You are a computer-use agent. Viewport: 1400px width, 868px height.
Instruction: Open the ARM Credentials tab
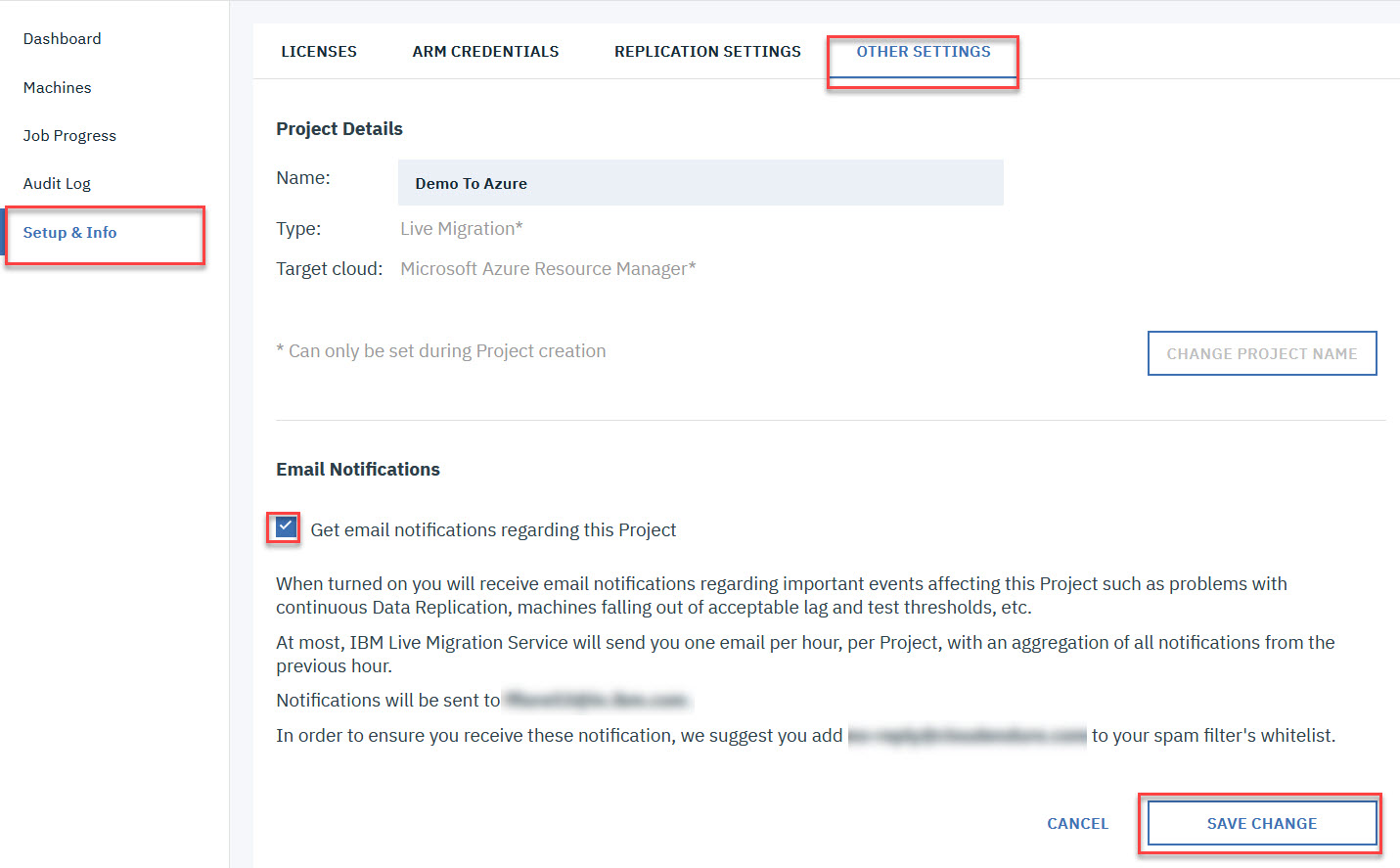point(485,52)
